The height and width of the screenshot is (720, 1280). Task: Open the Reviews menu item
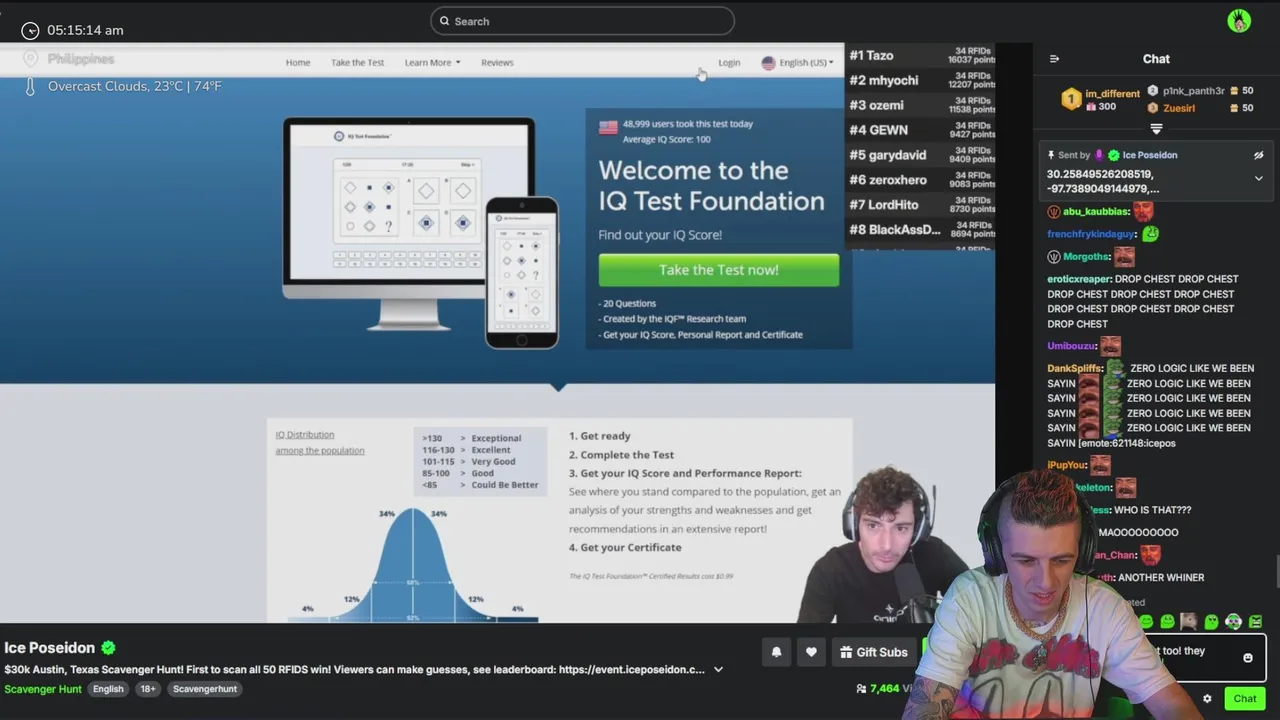coord(497,62)
